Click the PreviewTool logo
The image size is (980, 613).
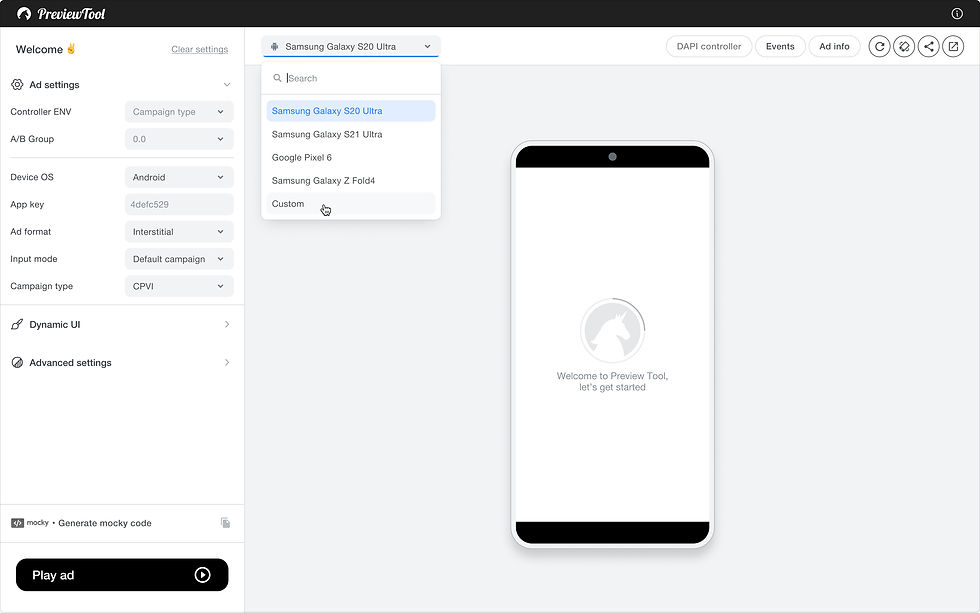pyautogui.click(x=61, y=13)
